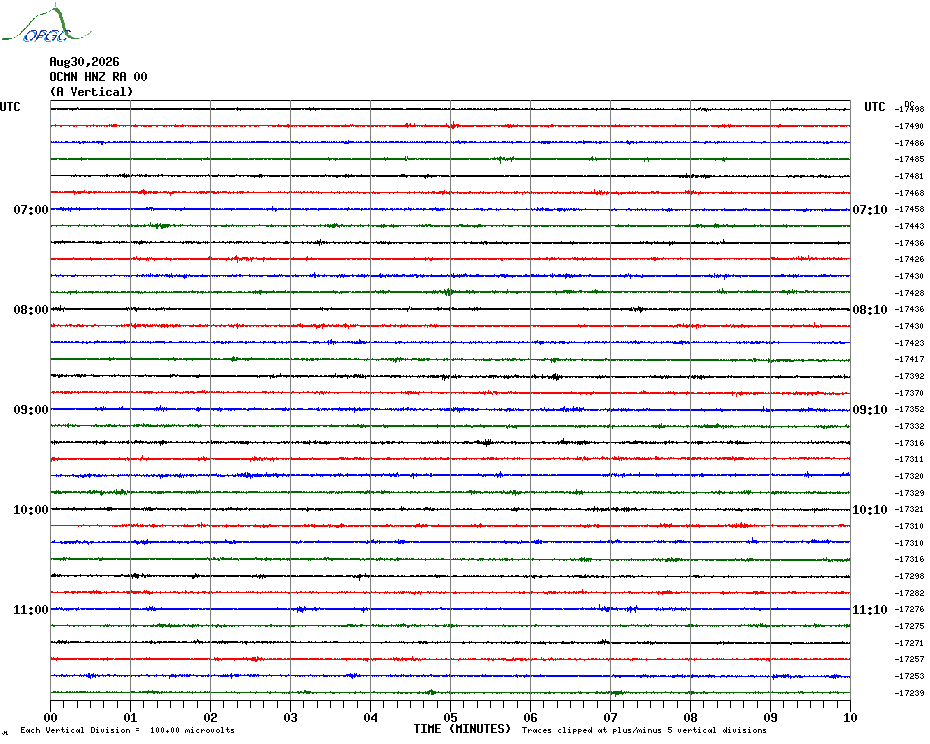The width and height of the screenshot is (930, 744).
Task: Click the DC offset value -17426
Action: click(x=909, y=259)
